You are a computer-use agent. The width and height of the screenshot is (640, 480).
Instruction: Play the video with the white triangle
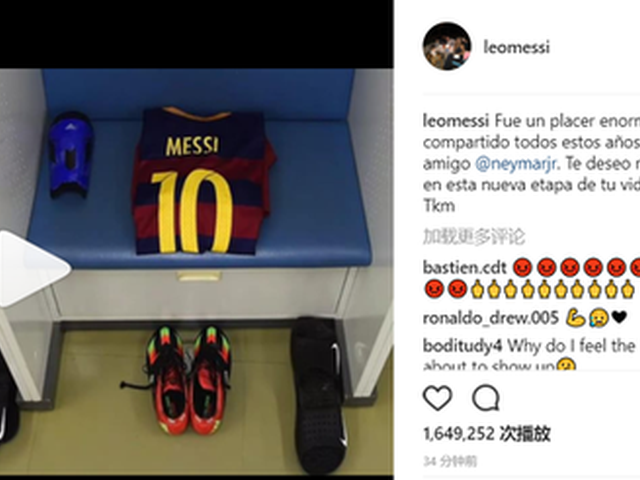(x=35, y=268)
